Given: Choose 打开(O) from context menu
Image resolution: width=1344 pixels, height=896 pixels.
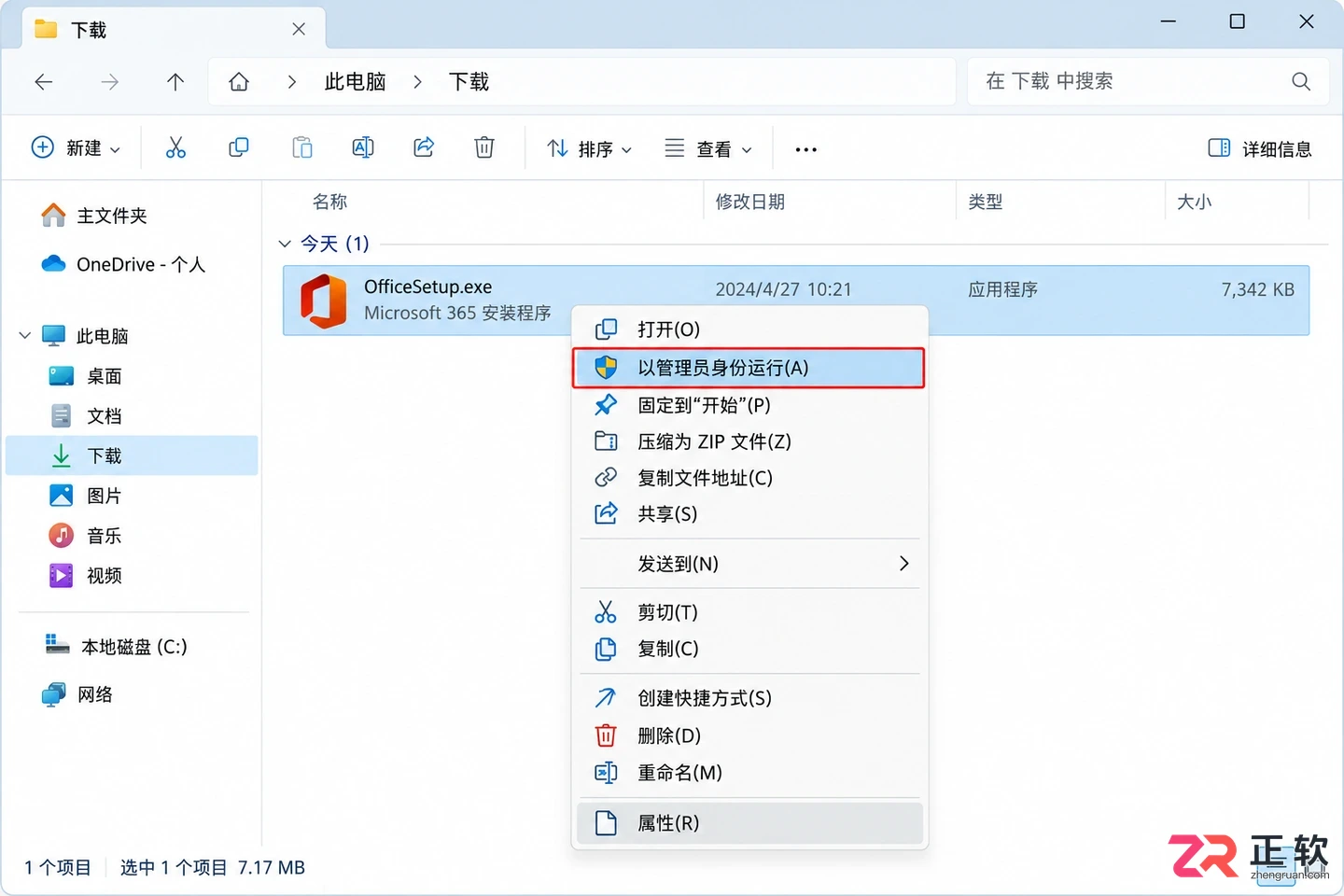Looking at the screenshot, I should pos(749,329).
